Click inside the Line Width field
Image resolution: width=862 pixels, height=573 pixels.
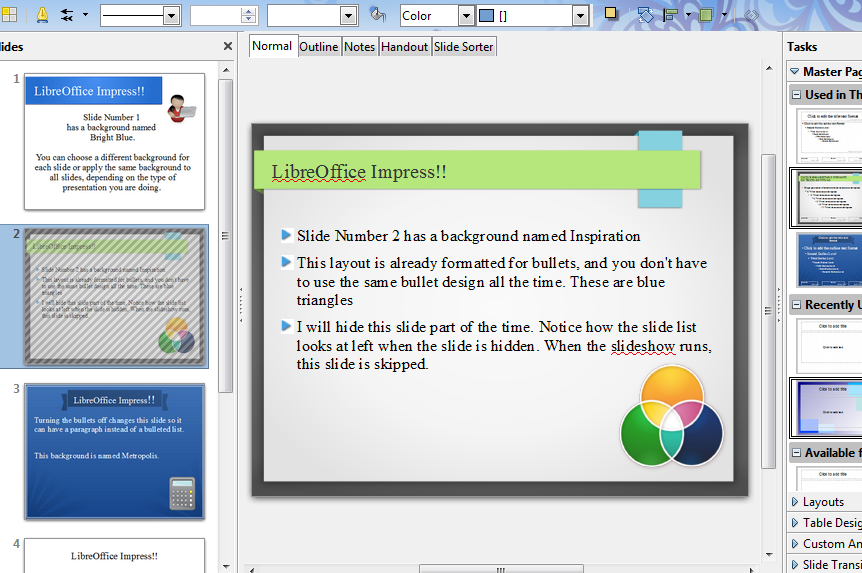(216, 16)
